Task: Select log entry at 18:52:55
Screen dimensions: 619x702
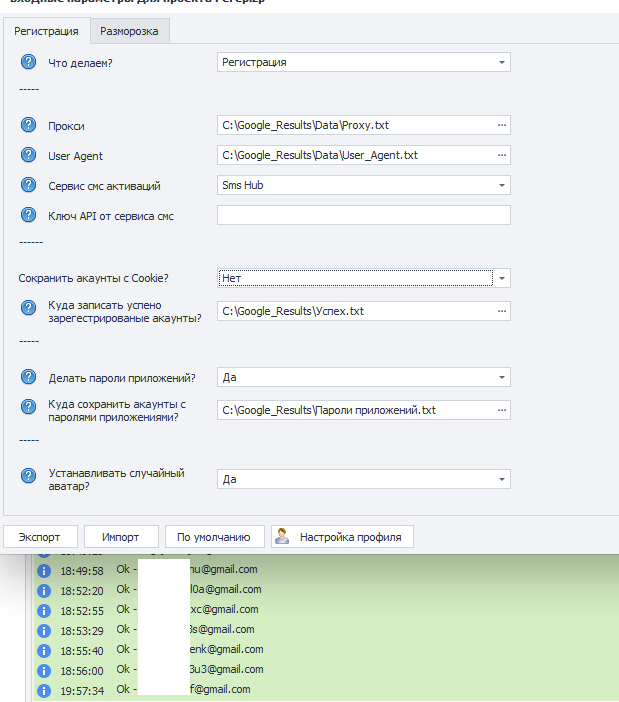Action: point(327,610)
